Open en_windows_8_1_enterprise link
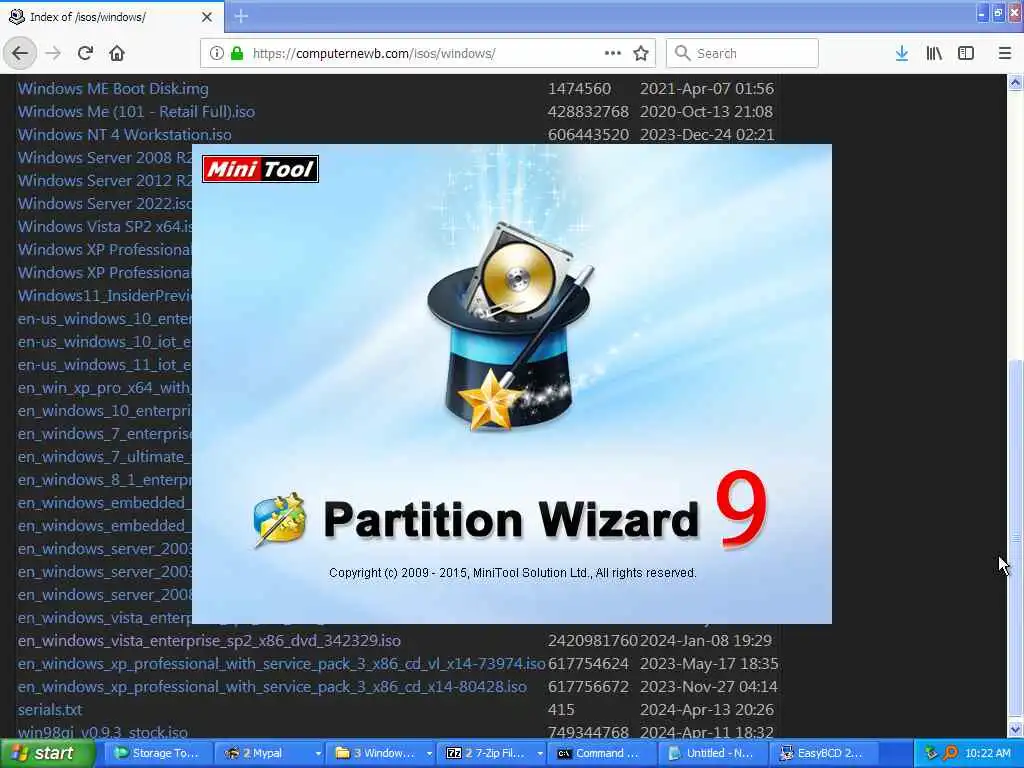This screenshot has width=1024, height=768. coord(104,480)
